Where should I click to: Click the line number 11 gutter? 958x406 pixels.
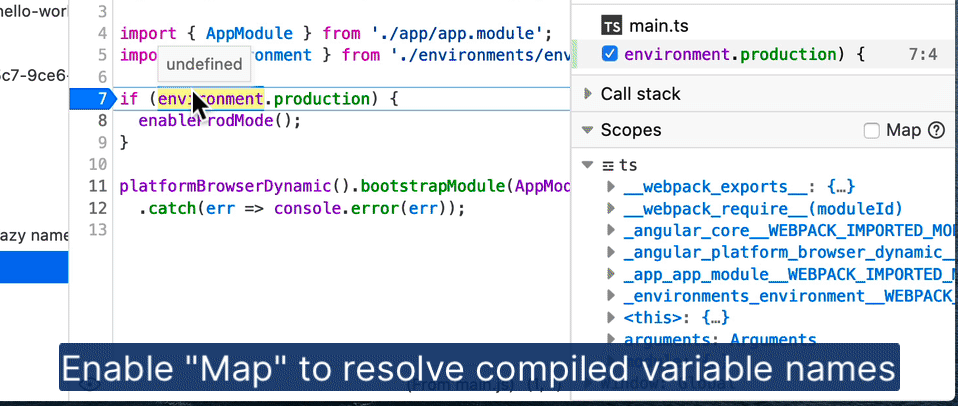[98, 186]
